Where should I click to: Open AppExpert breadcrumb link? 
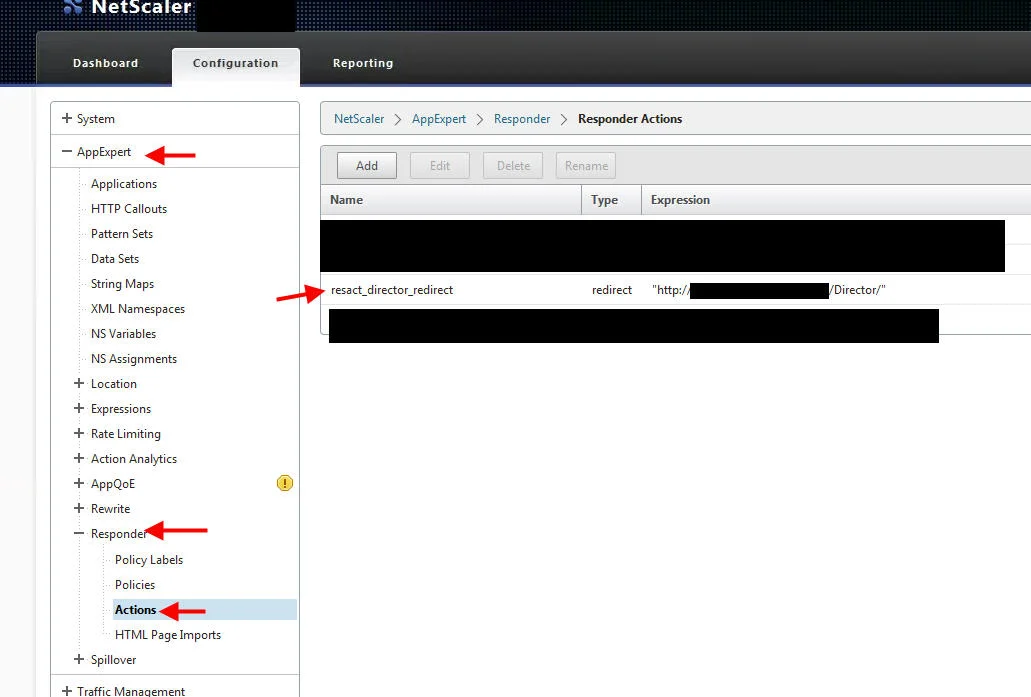(439, 119)
